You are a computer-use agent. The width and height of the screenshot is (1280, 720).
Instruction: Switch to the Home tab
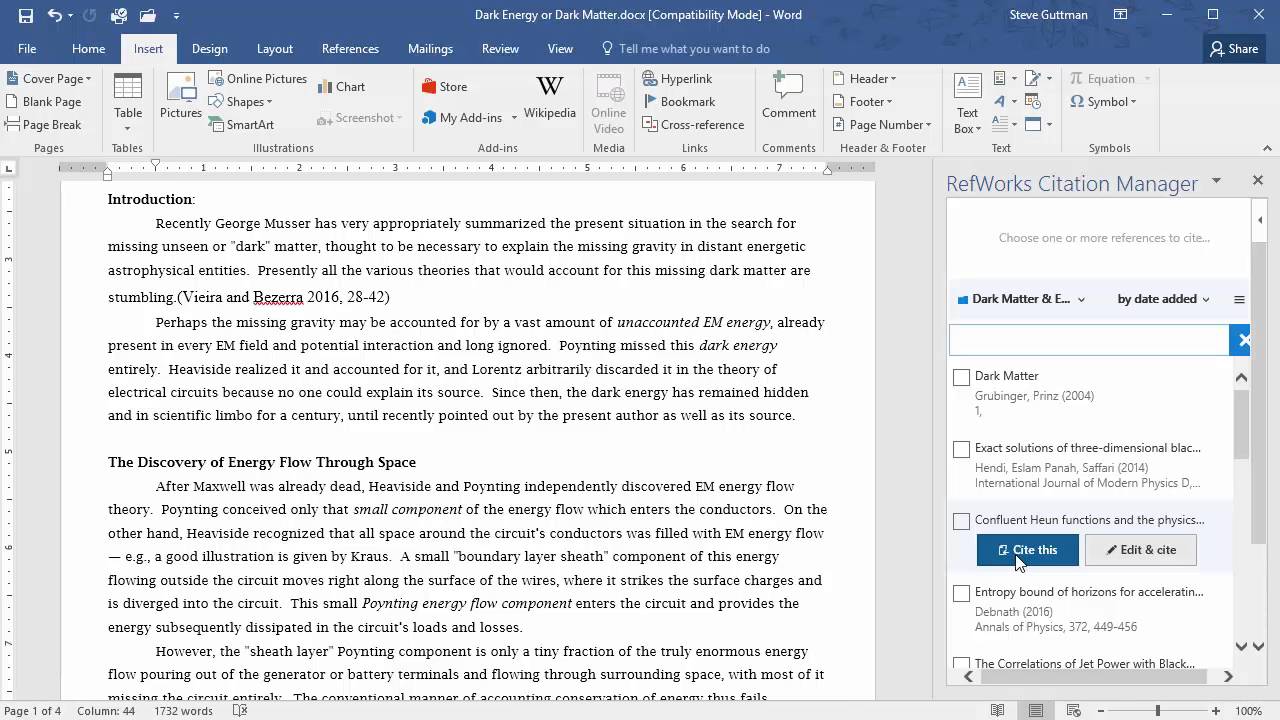tap(88, 48)
